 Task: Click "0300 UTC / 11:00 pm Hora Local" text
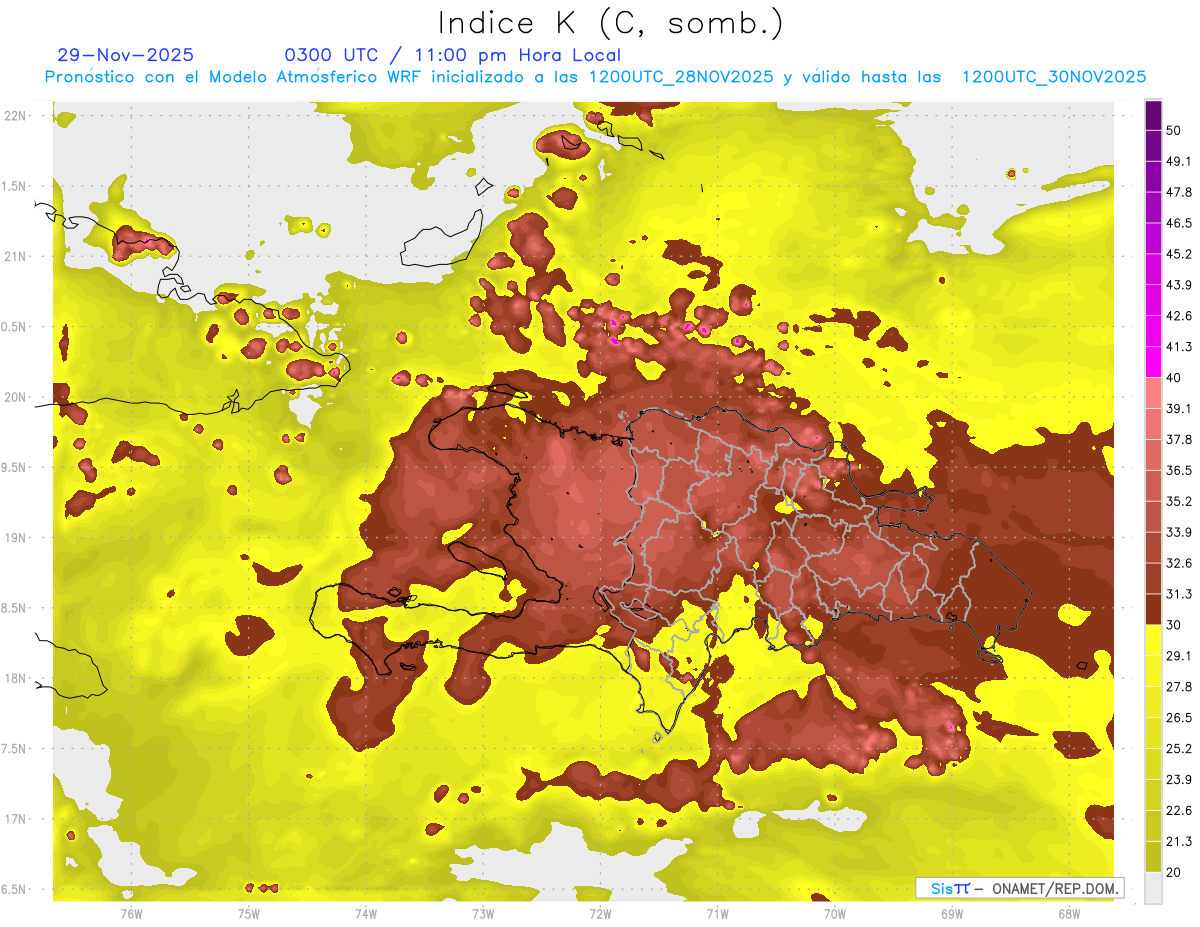[453, 55]
